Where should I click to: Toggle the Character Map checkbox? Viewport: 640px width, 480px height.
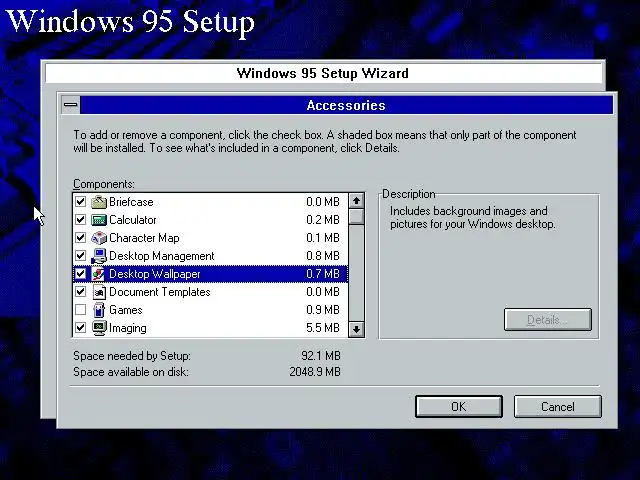(81, 238)
